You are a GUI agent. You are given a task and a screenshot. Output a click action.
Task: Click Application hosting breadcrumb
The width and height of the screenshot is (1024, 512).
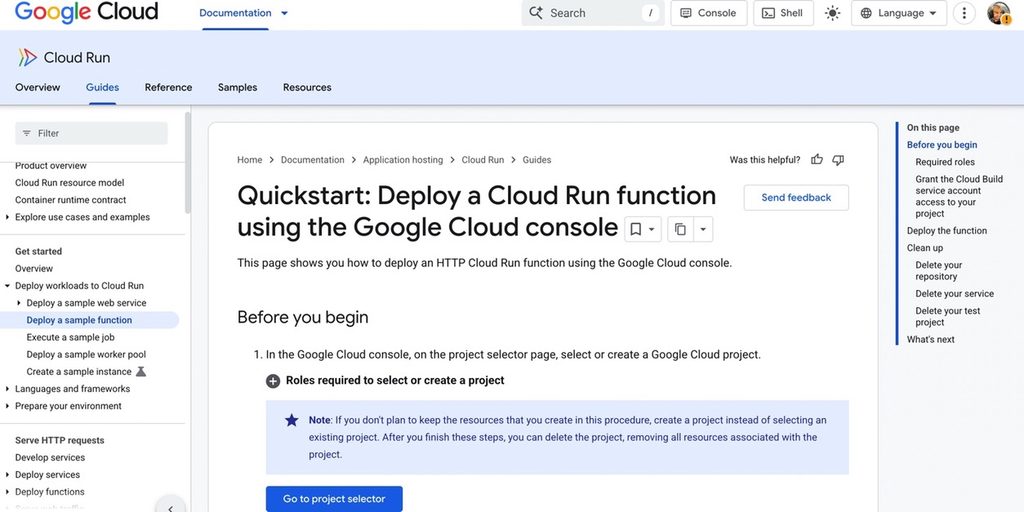click(403, 160)
